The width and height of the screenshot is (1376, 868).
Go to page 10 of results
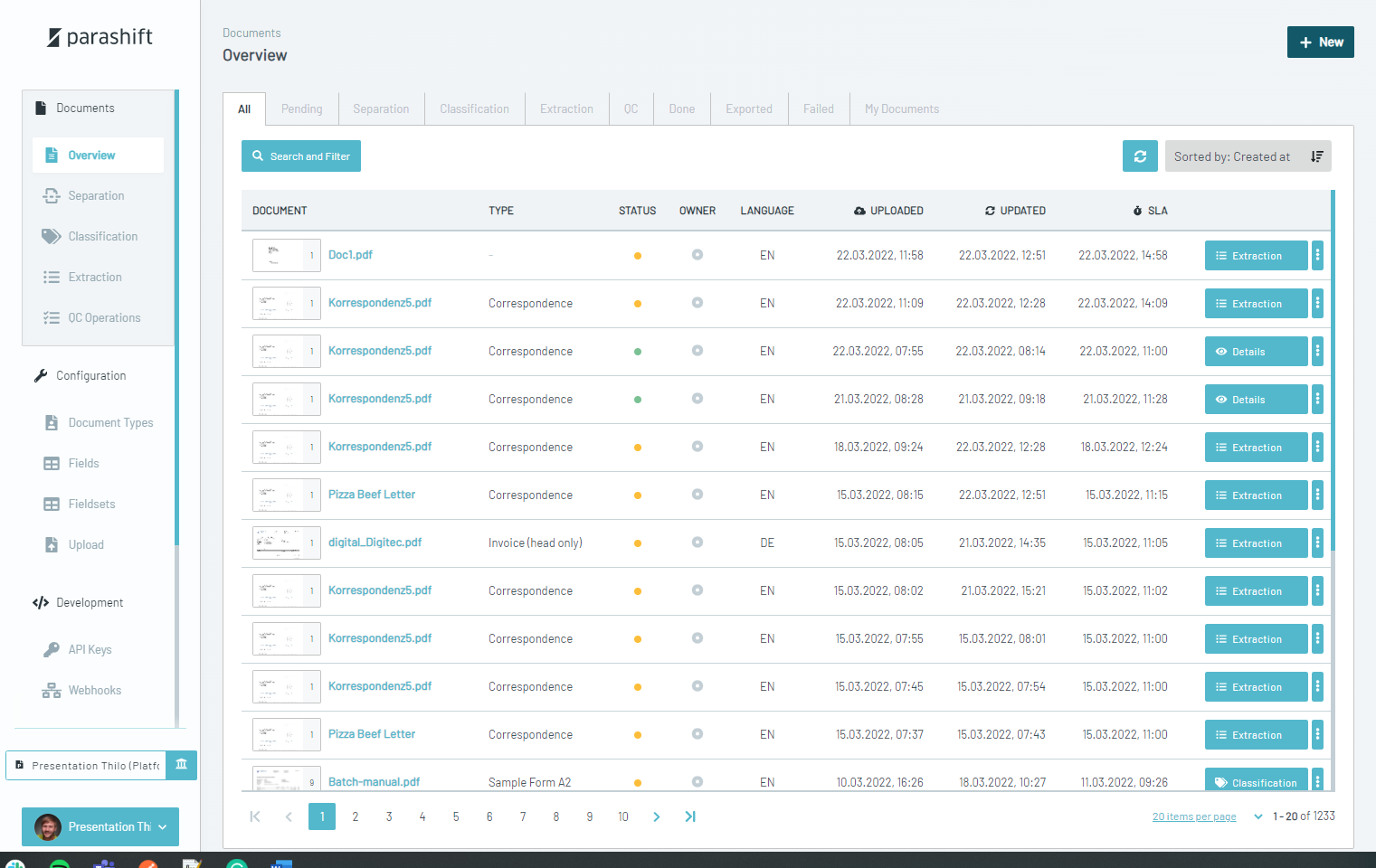623,816
